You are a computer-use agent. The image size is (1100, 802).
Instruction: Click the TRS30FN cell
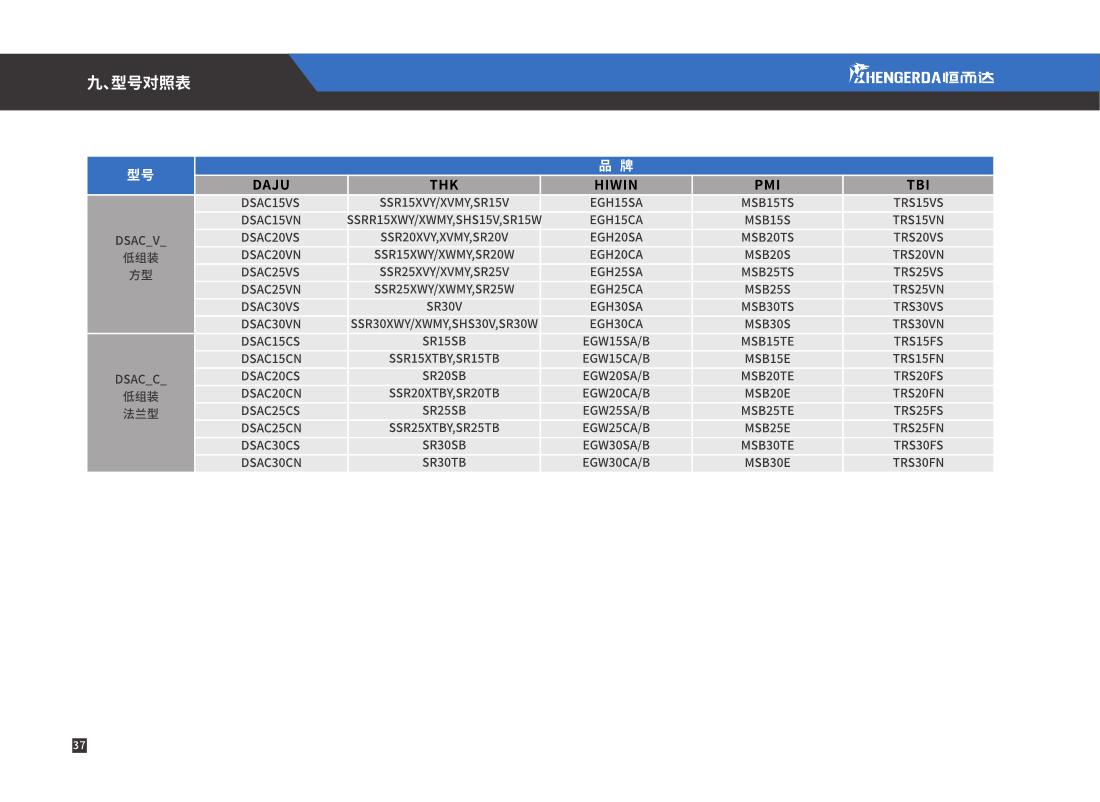pyautogui.click(x=918, y=463)
